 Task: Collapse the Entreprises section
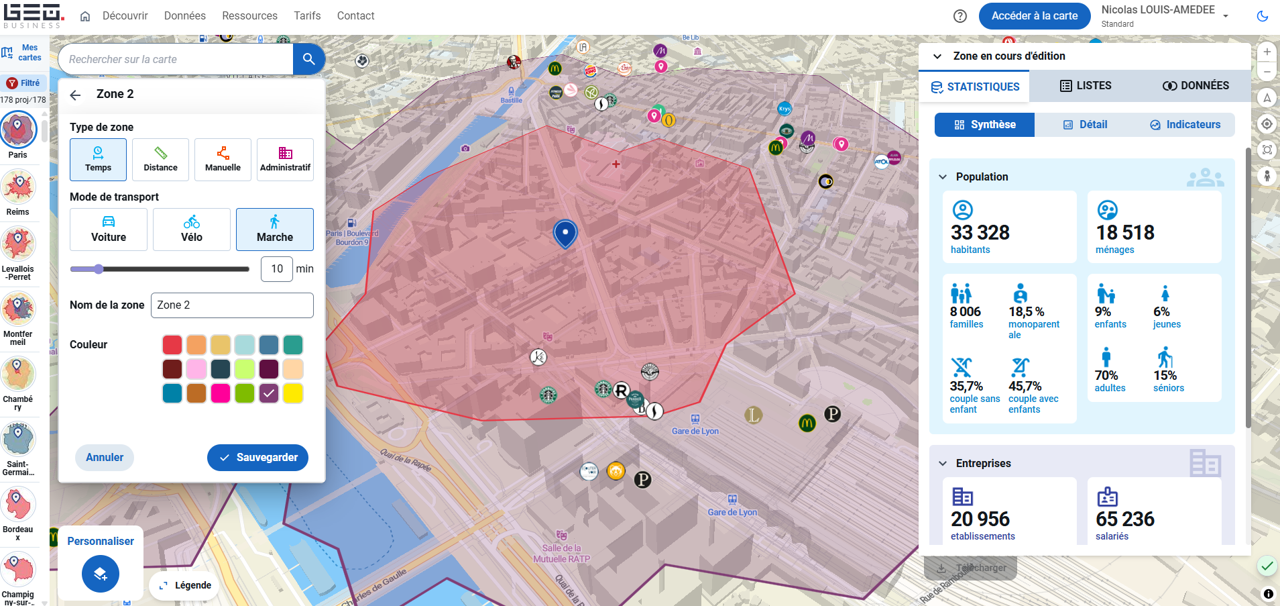[943, 464]
